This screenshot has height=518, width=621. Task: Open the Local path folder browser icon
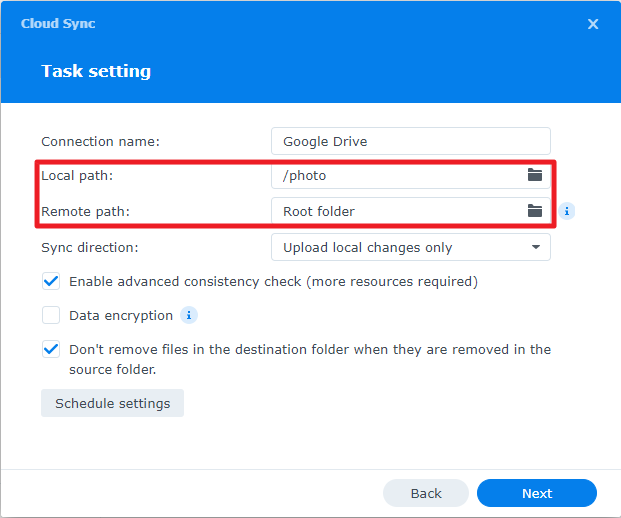click(x=535, y=175)
